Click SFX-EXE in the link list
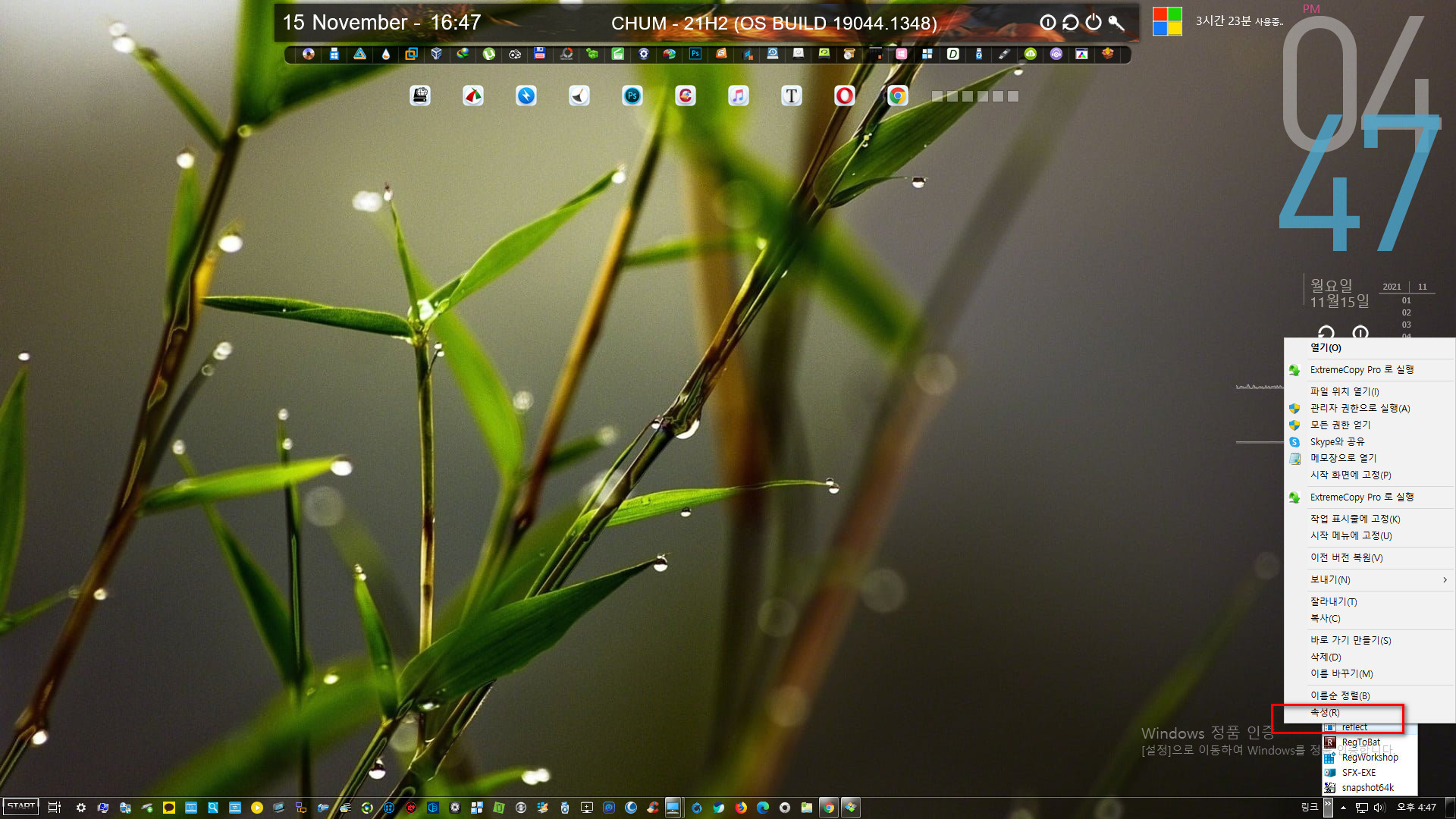The image size is (1456, 819). 1370,773
